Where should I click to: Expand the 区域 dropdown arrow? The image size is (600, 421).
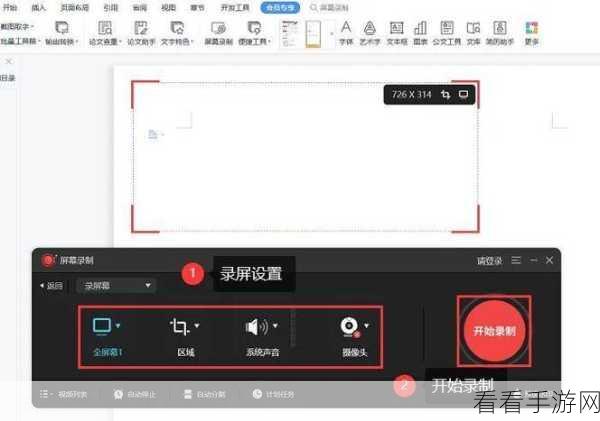(197, 326)
